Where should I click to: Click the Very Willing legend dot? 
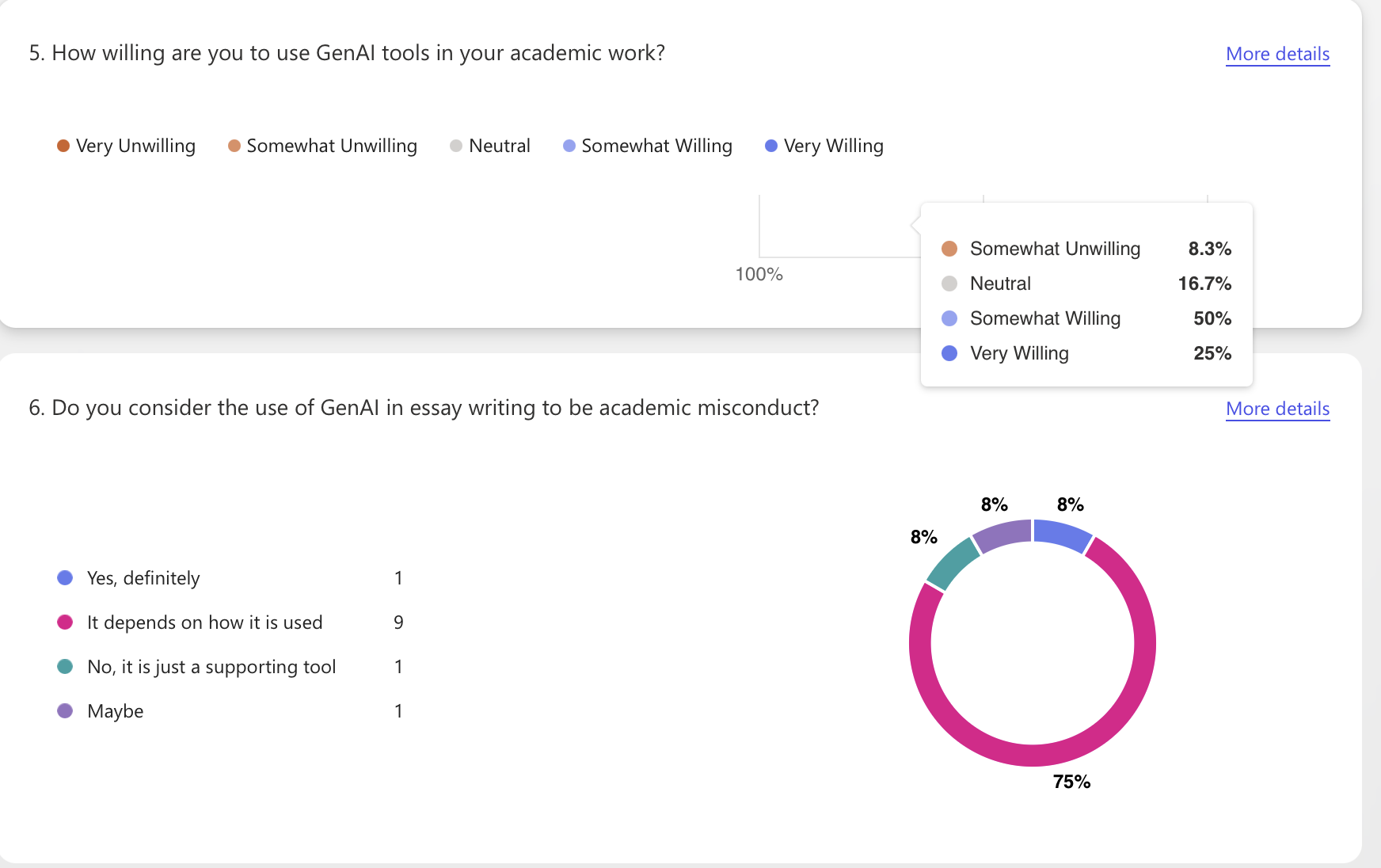(x=771, y=146)
